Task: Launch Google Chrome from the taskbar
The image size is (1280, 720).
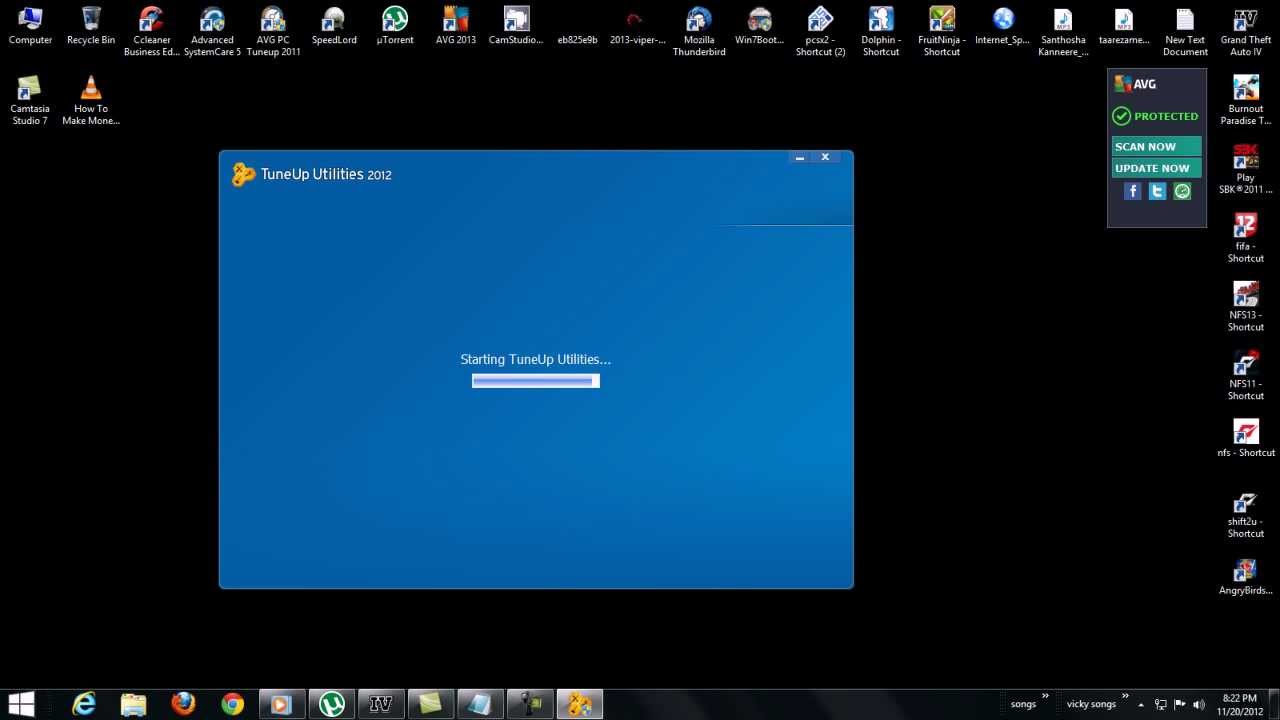Action: pyautogui.click(x=232, y=704)
